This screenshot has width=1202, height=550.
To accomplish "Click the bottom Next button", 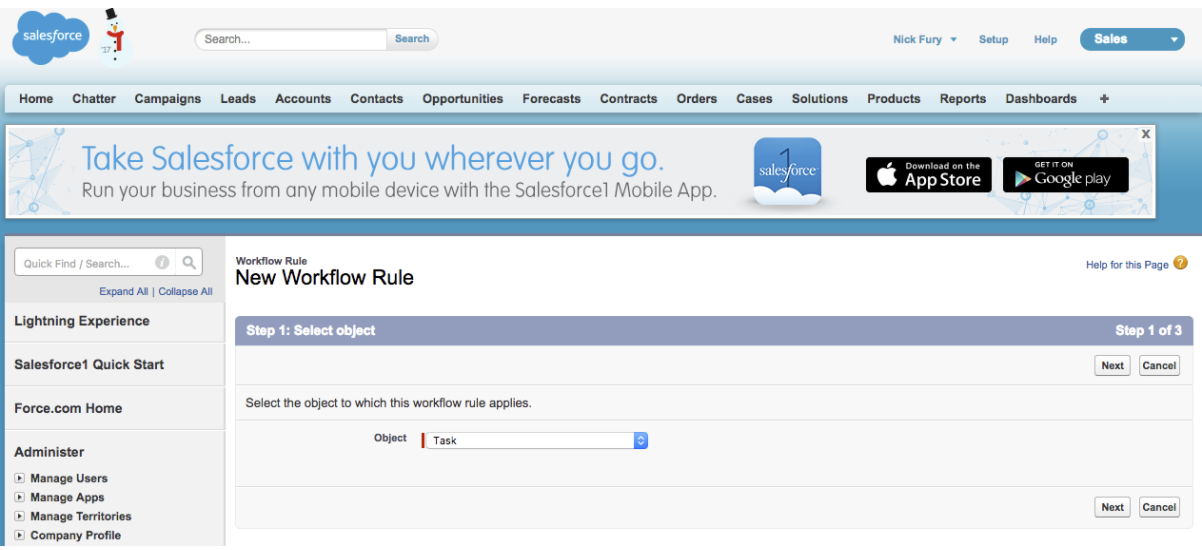I will coord(1113,508).
